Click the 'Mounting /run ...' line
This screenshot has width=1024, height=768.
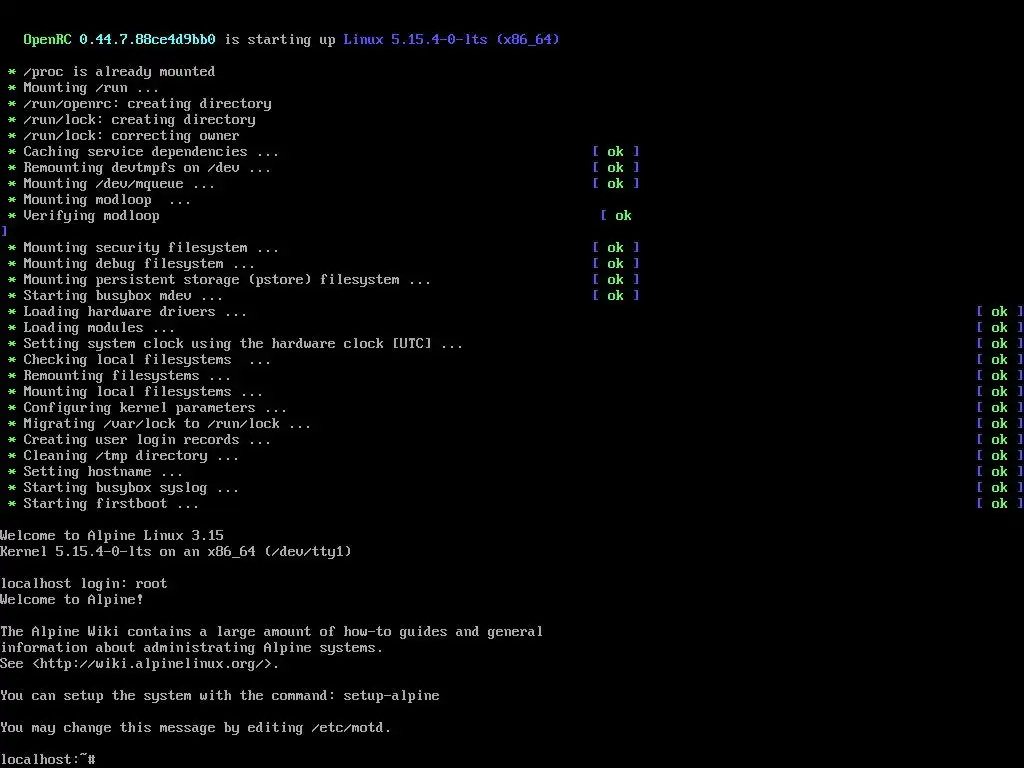point(91,88)
